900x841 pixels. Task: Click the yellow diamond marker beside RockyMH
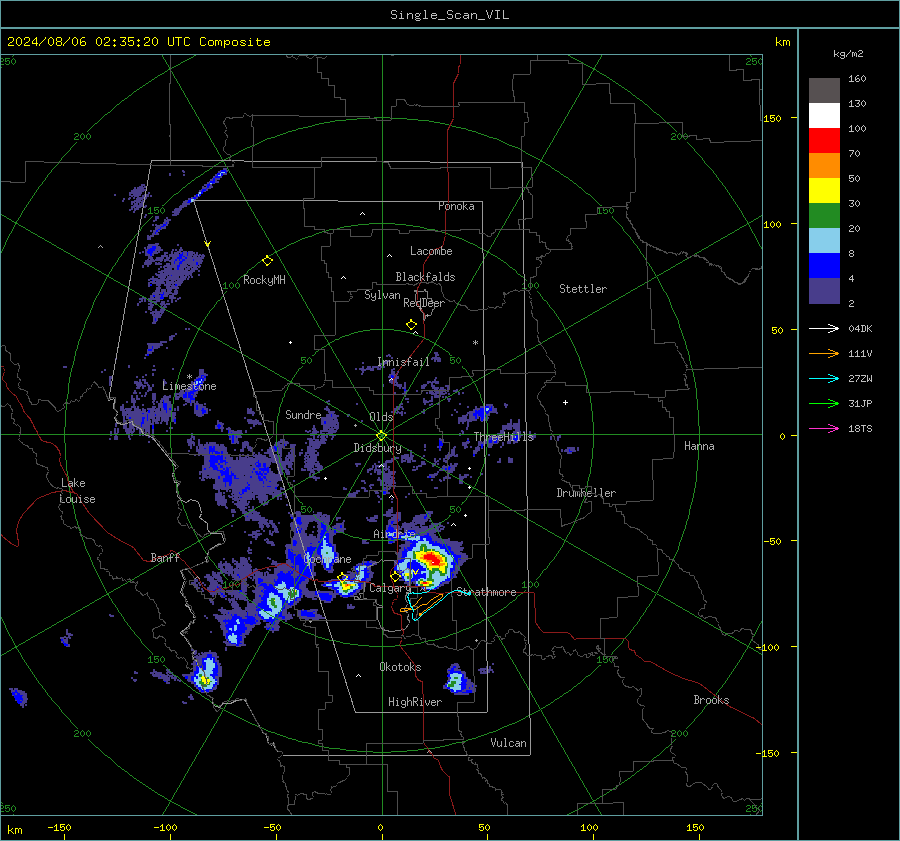click(267, 261)
